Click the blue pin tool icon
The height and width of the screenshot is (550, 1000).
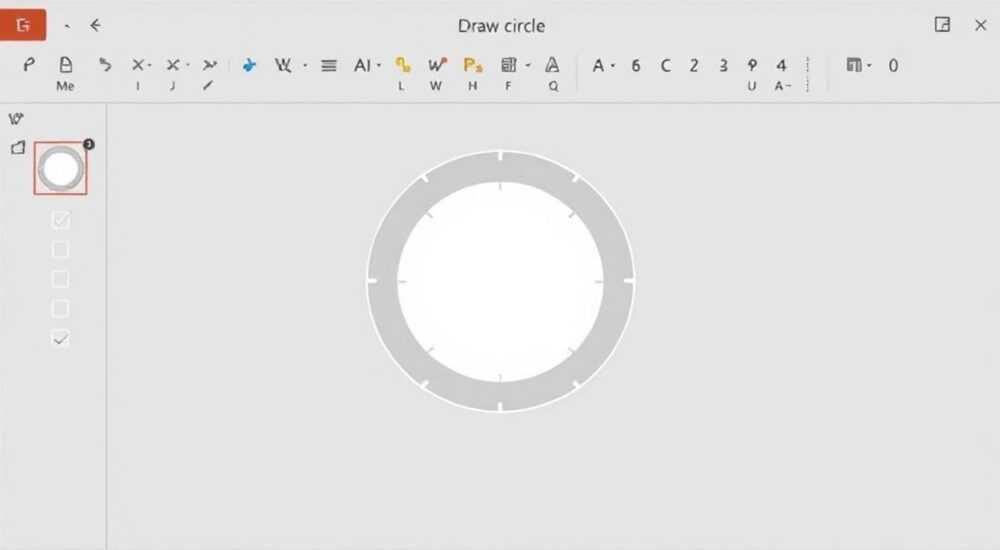click(x=249, y=65)
